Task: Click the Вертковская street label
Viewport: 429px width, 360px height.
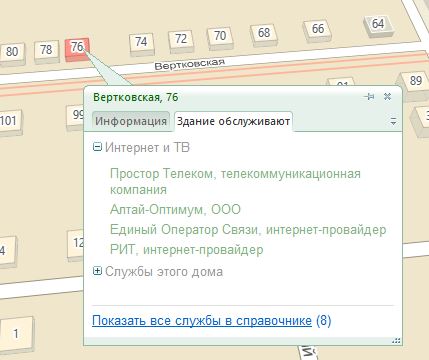Action: [190, 64]
